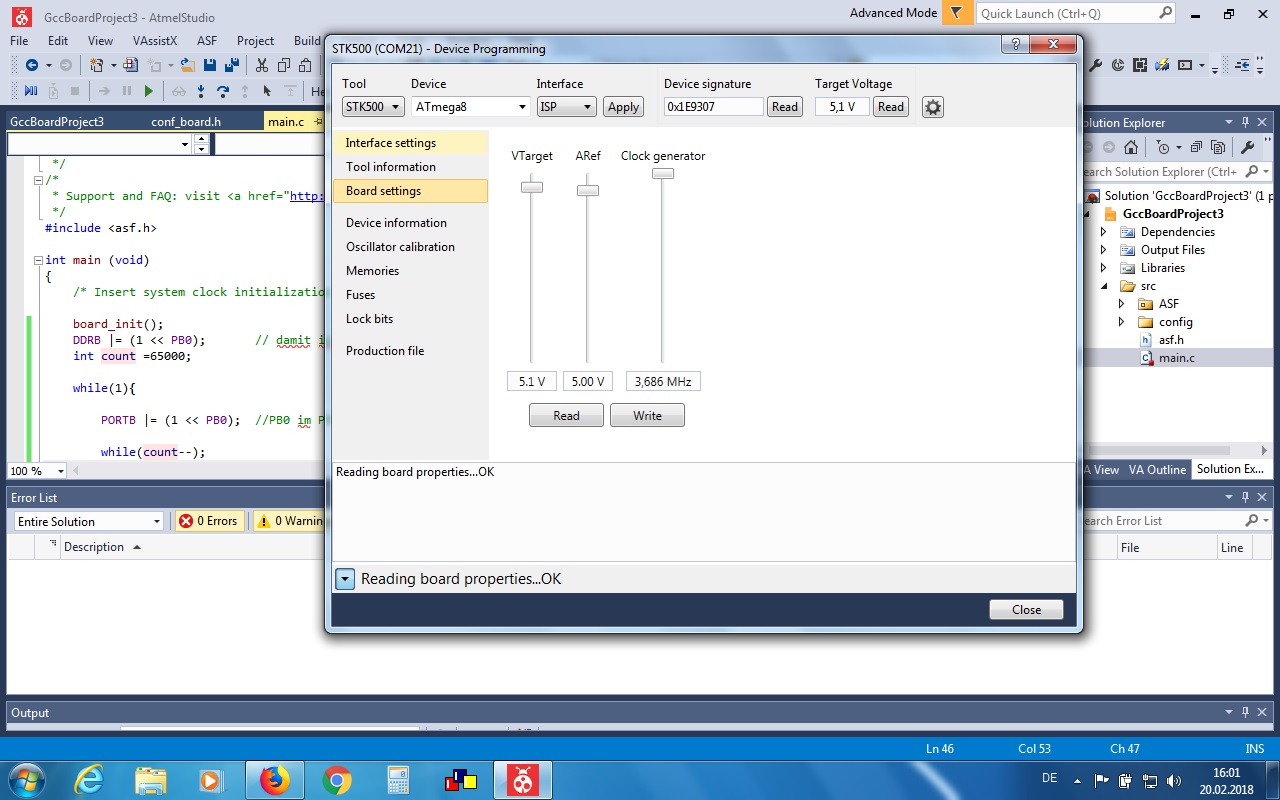
Task: Toggle pin on Solution Explorer panel
Action: (1246, 122)
